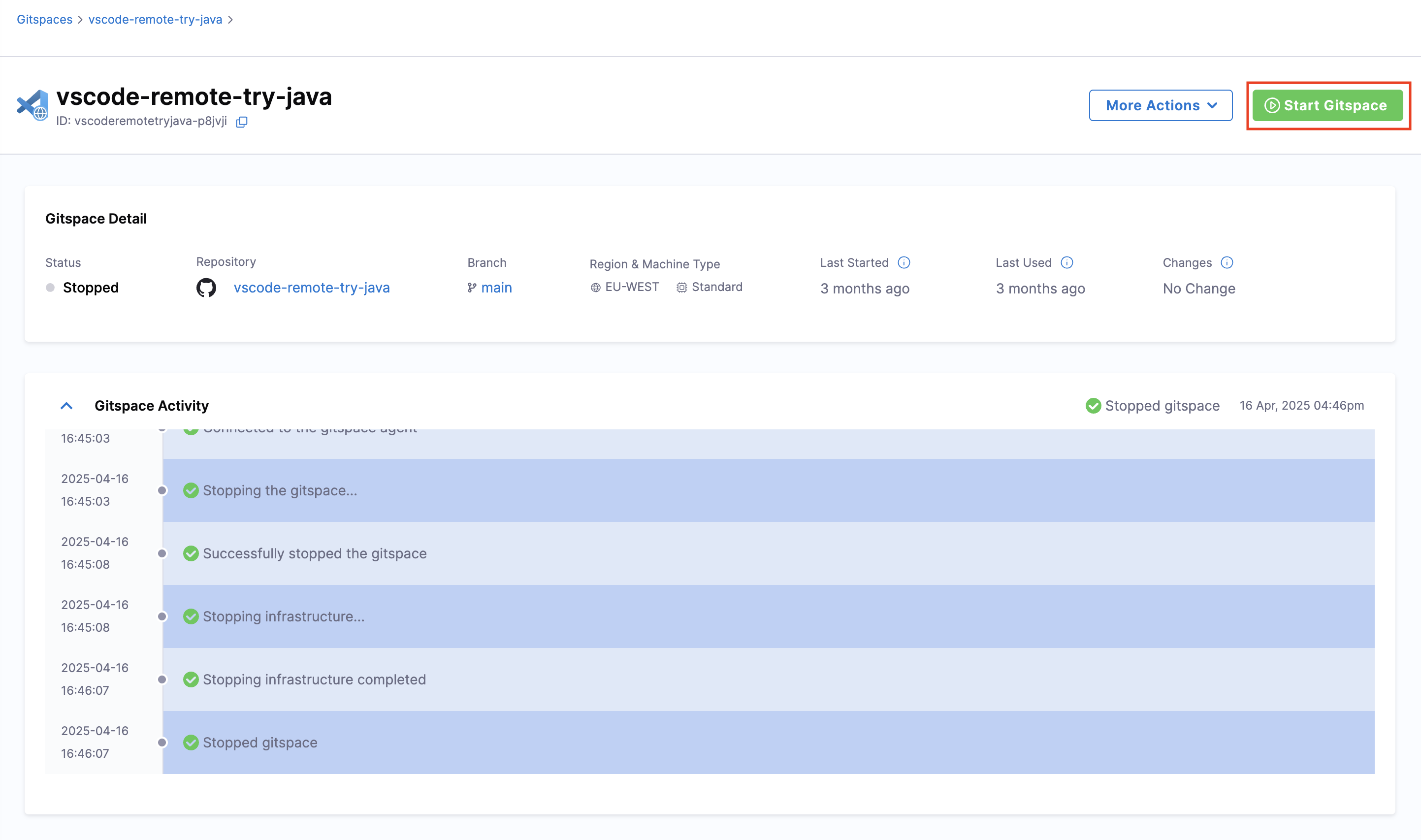Select the Stopping infrastructure completed log entry

(314, 679)
